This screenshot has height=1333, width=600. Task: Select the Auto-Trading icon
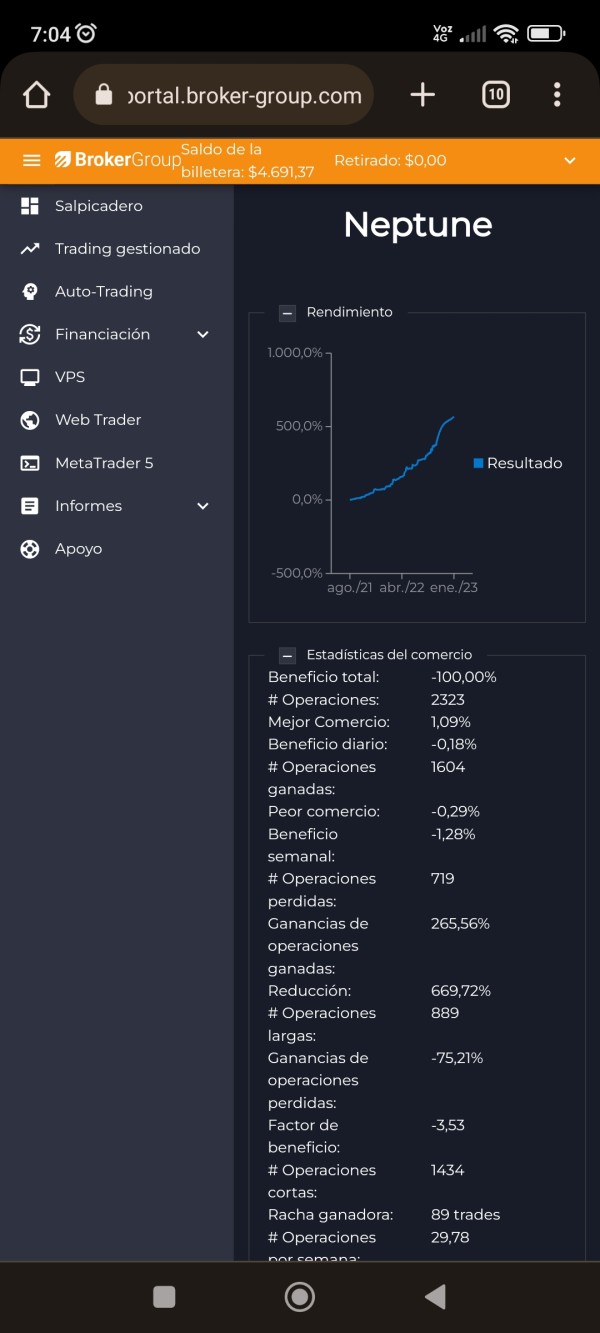(30, 292)
